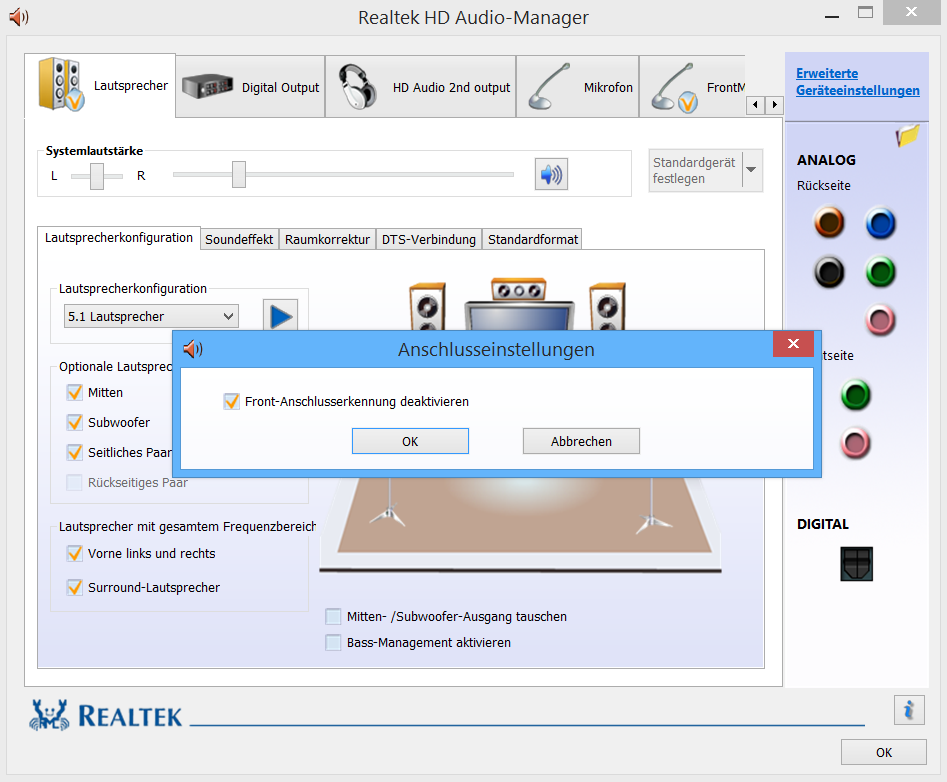
Task: Enable Mitten-/Subwoofer-Ausgang tauschen
Action: (333, 617)
